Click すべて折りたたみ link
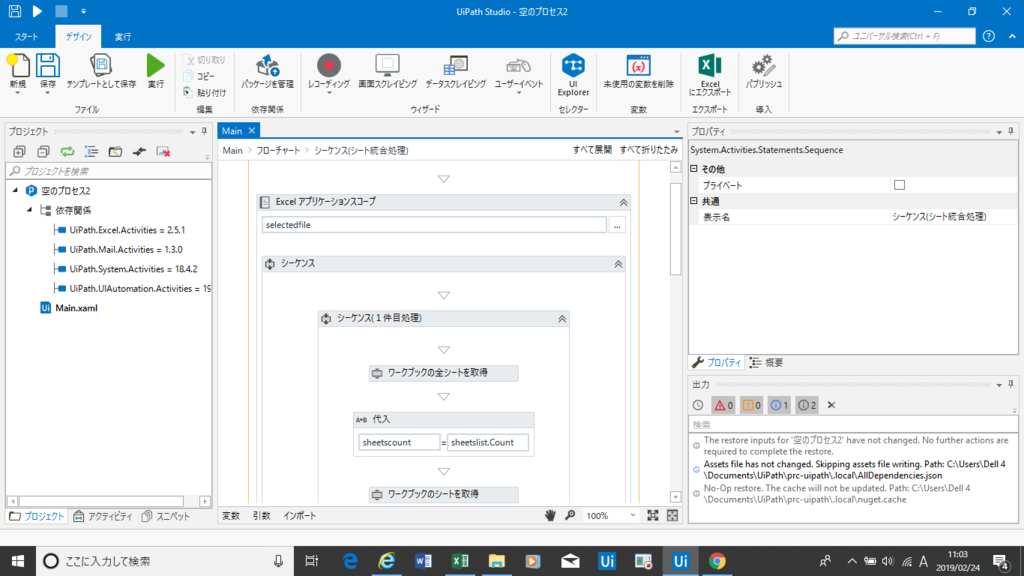 click(x=648, y=150)
